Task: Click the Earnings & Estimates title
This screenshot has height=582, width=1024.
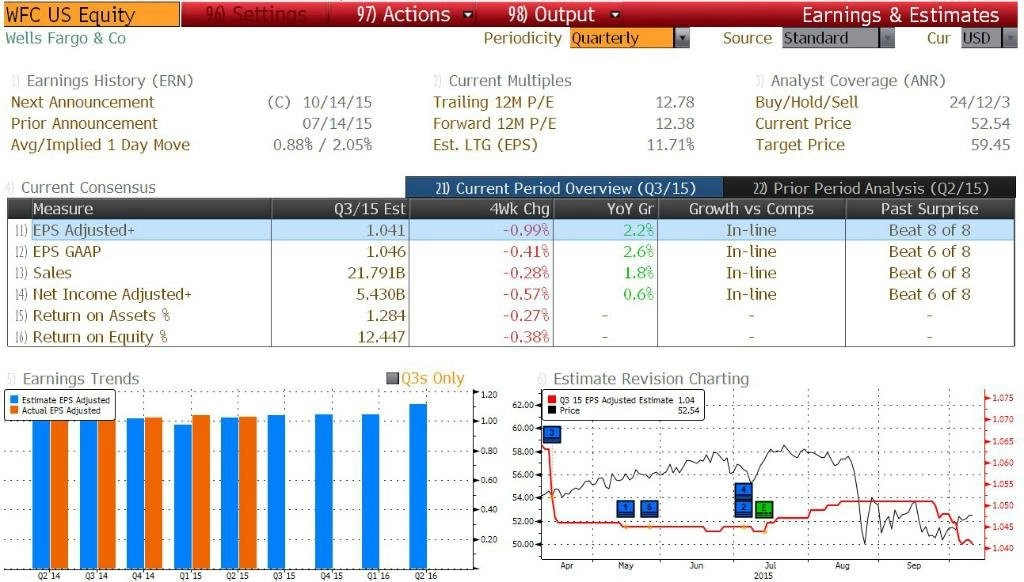Action: click(x=901, y=15)
